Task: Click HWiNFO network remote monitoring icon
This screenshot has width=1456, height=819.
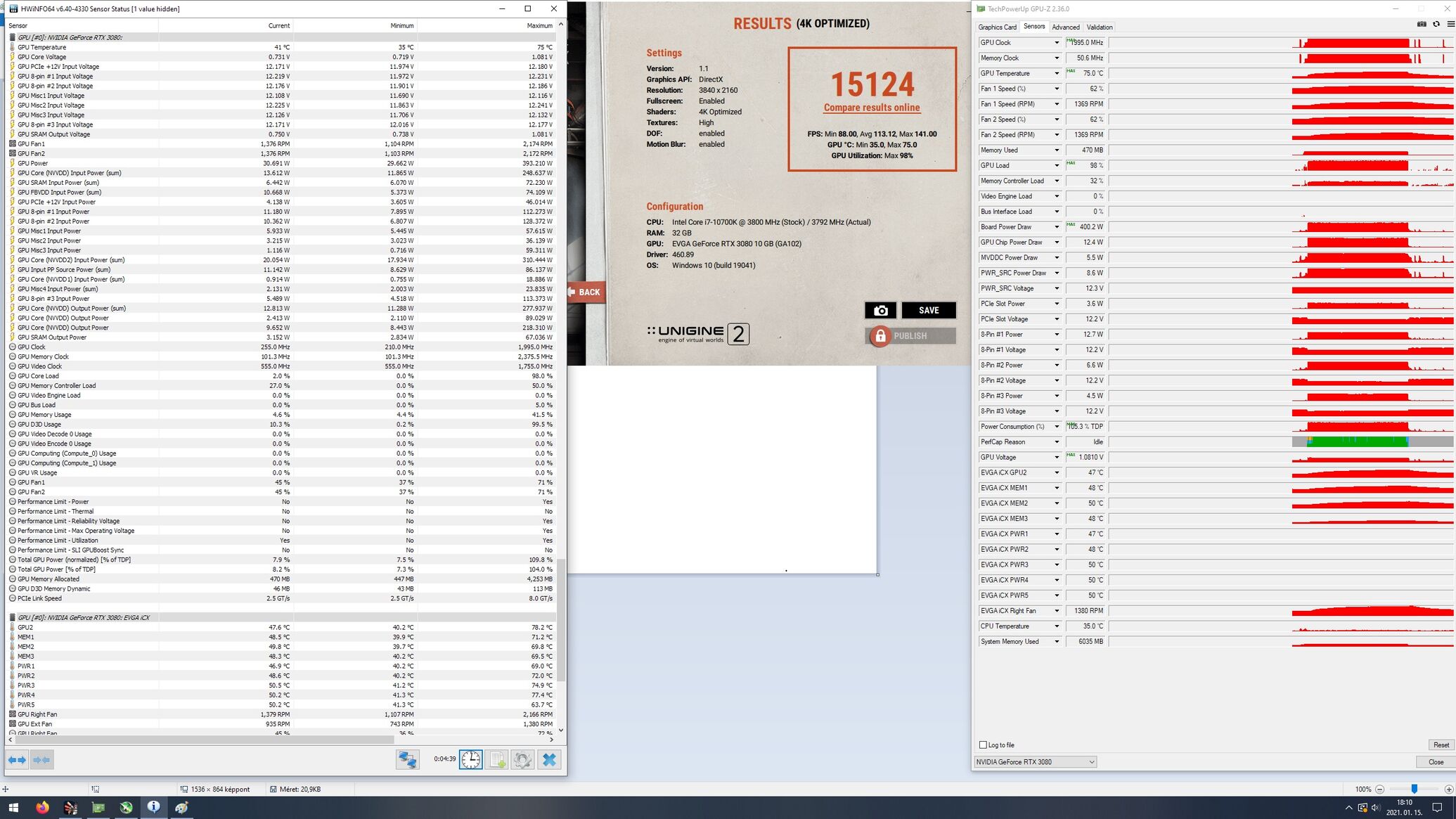Action: (x=407, y=760)
